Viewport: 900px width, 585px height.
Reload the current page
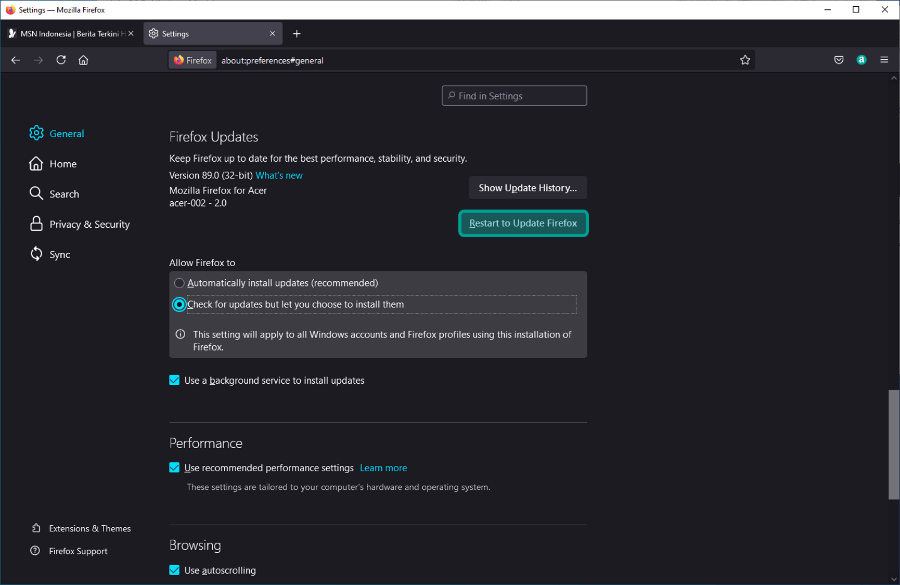(x=61, y=60)
